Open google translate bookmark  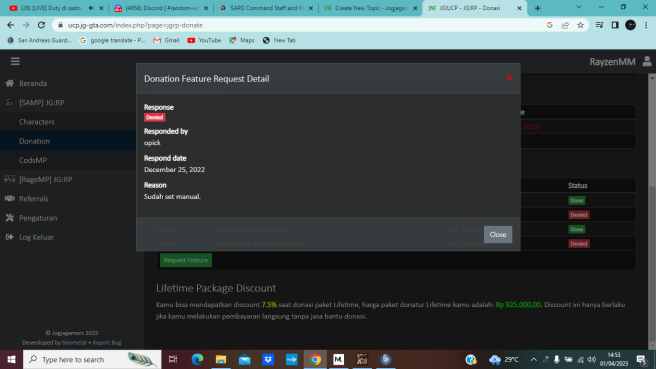pos(113,40)
